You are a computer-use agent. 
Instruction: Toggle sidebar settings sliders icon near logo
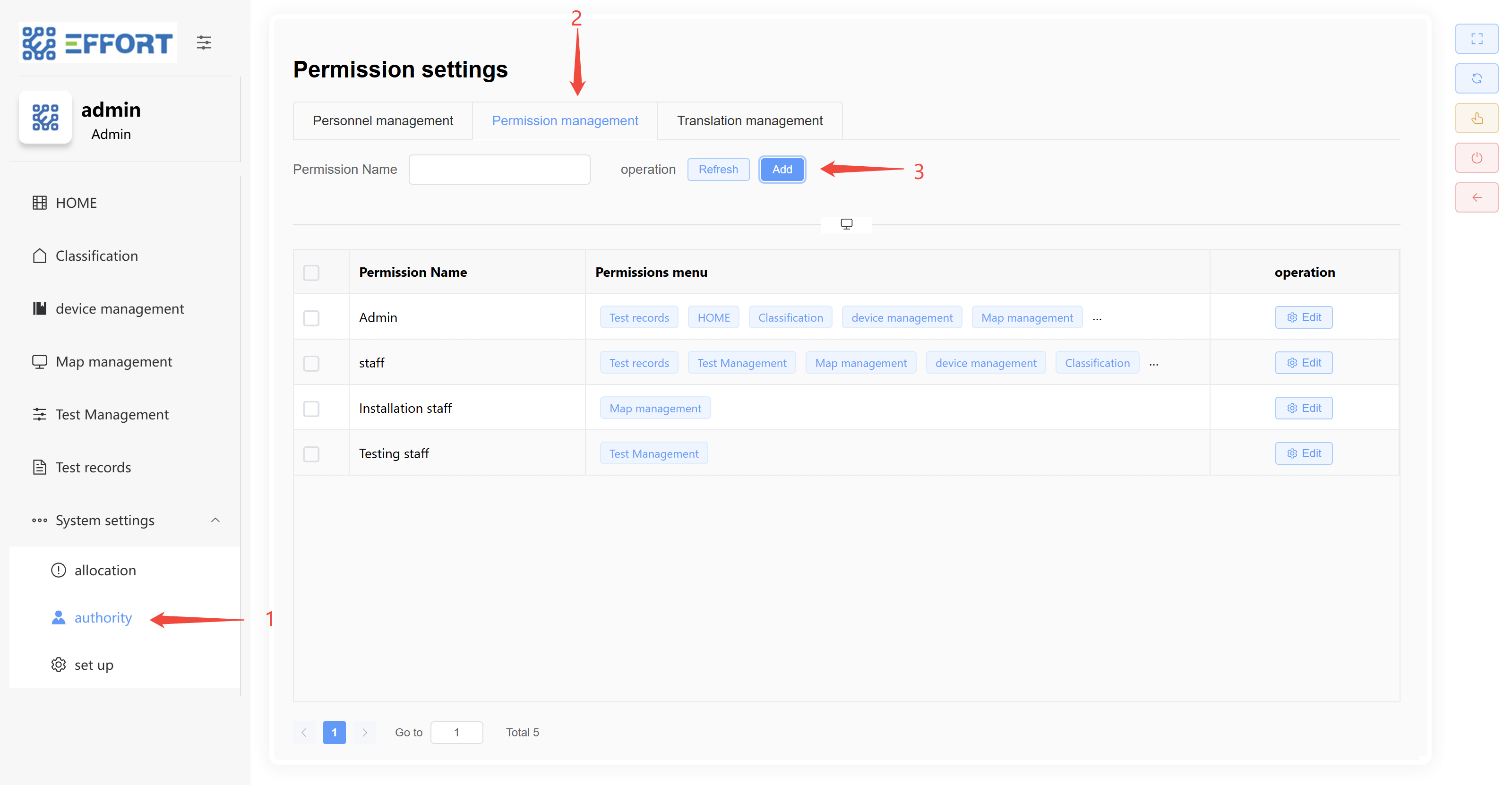(x=204, y=42)
